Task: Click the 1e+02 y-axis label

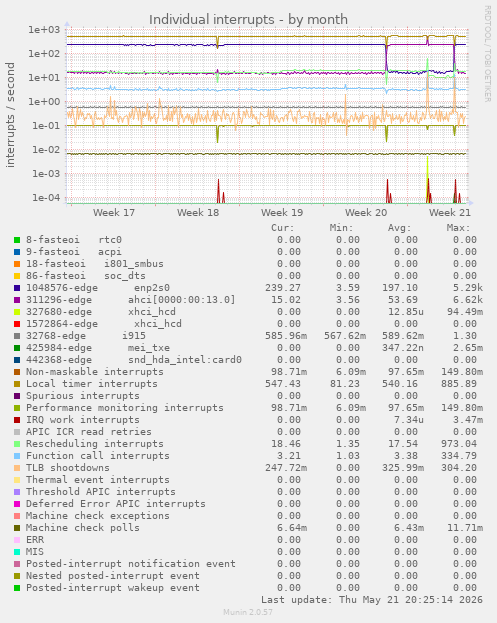Action: [x=44, y=54]
